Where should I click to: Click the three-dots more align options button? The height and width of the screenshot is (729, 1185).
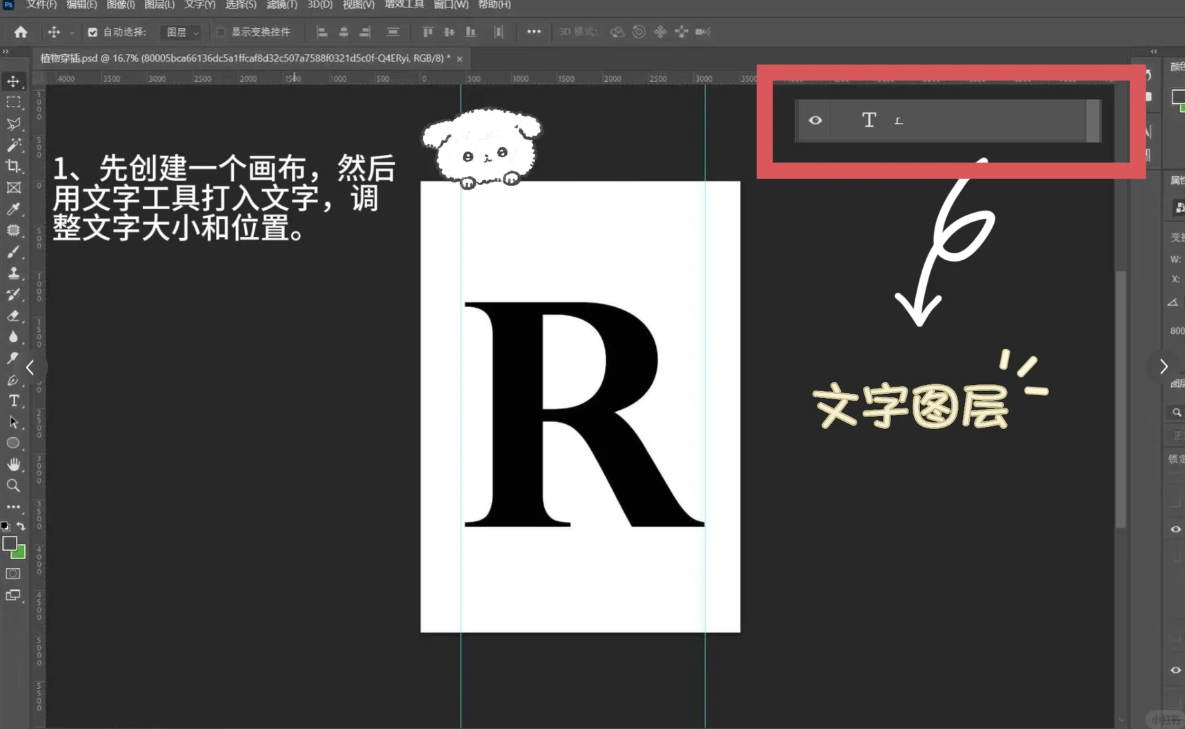click(x=534, y=32)
